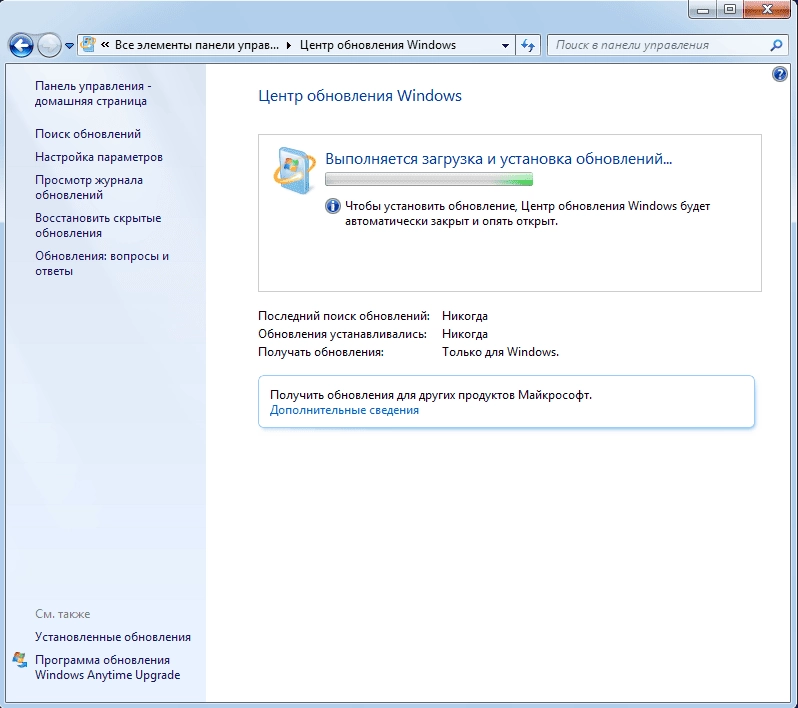Screen dimensions: 798x708
Task: Open 'Установленные обновления'
Action: click(x=113, y=637)
